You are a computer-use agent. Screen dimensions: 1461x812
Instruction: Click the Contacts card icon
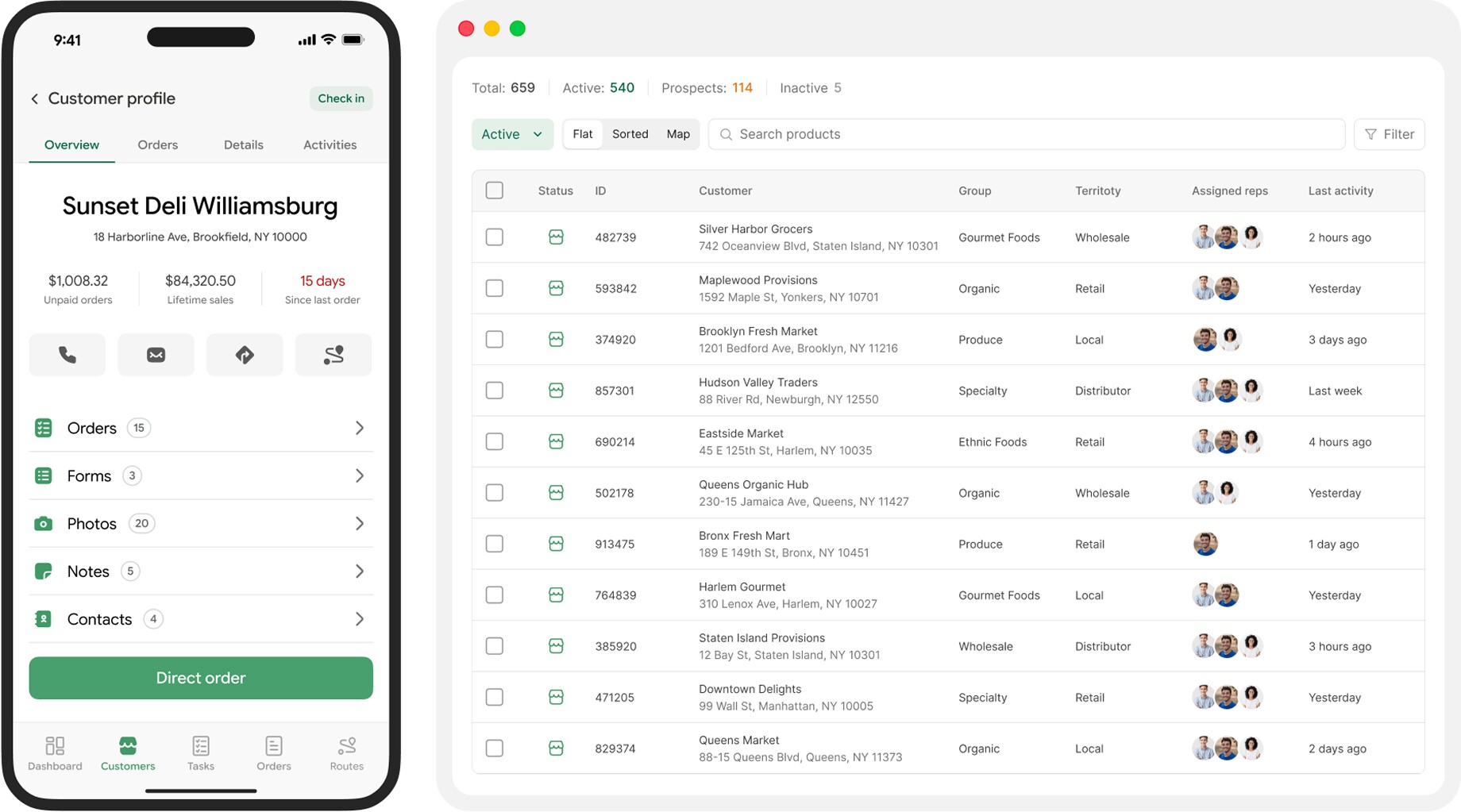point(44,619)
